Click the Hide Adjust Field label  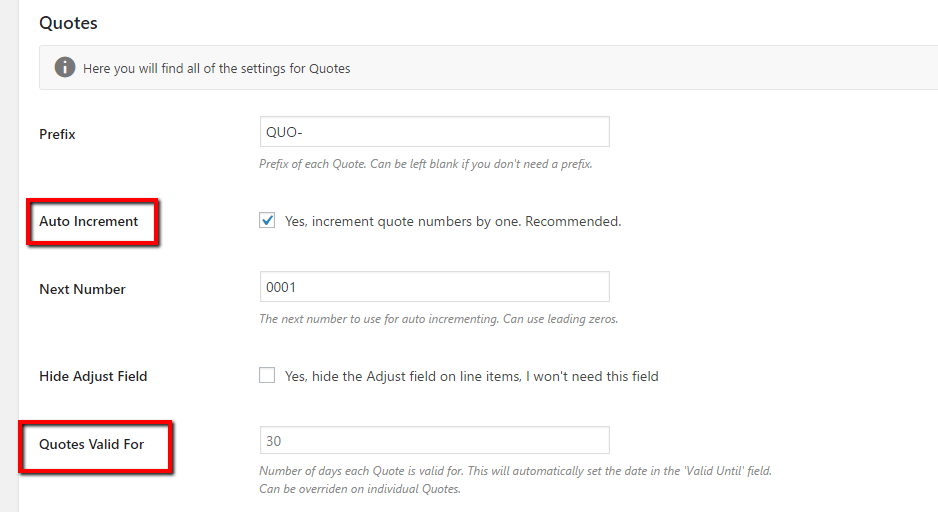tap(93, 376)
